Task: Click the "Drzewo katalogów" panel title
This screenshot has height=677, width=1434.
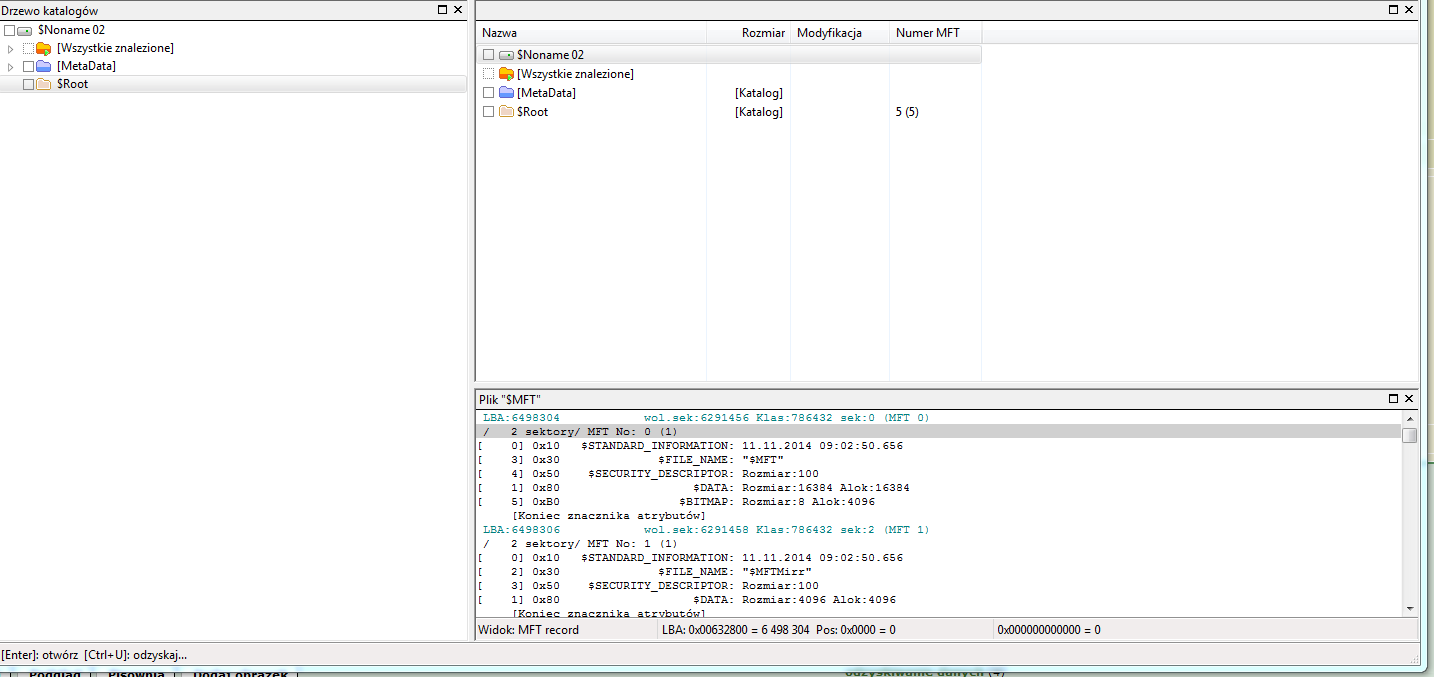Action: pyautogui.click(x=50, y=9)
